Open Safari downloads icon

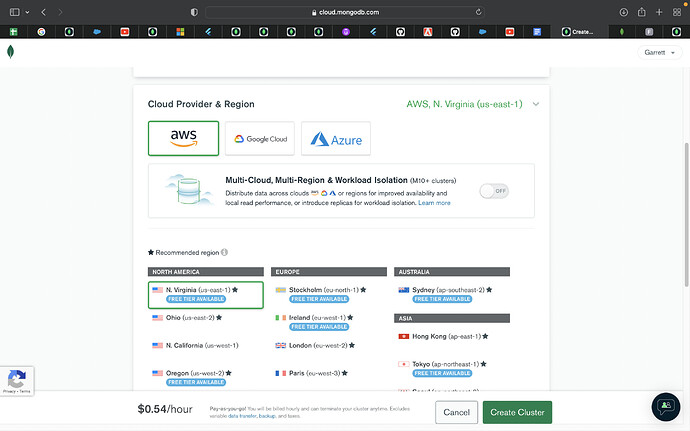coord(624,12)
